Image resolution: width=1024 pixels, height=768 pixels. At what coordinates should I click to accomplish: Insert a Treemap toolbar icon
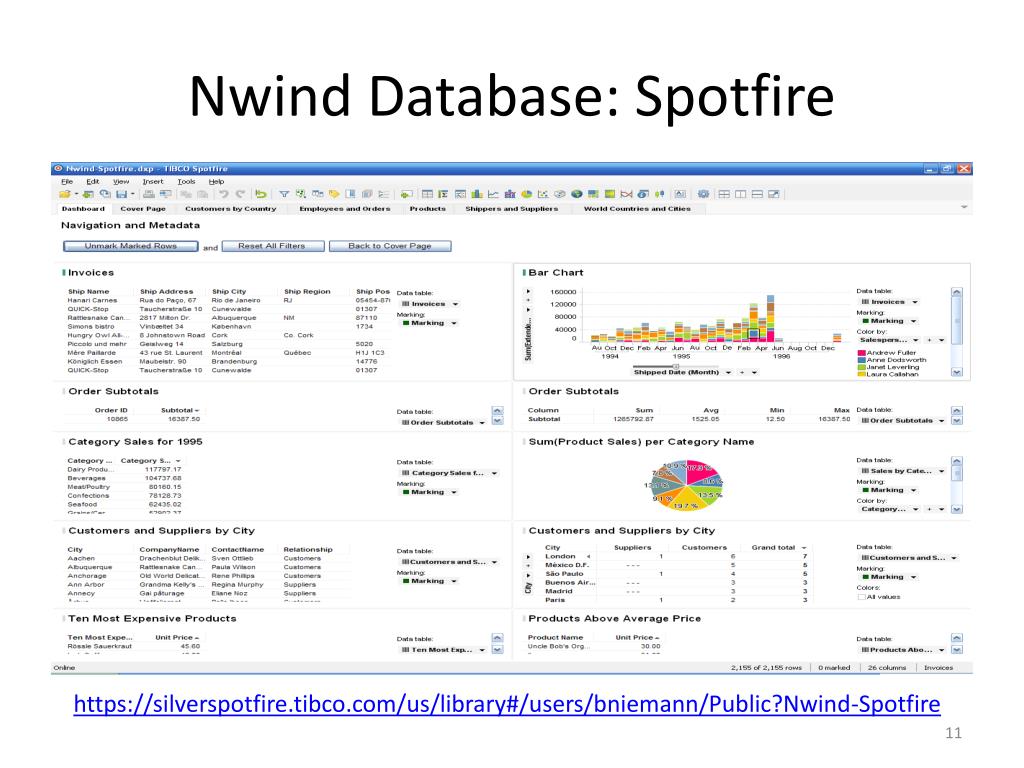593,194
